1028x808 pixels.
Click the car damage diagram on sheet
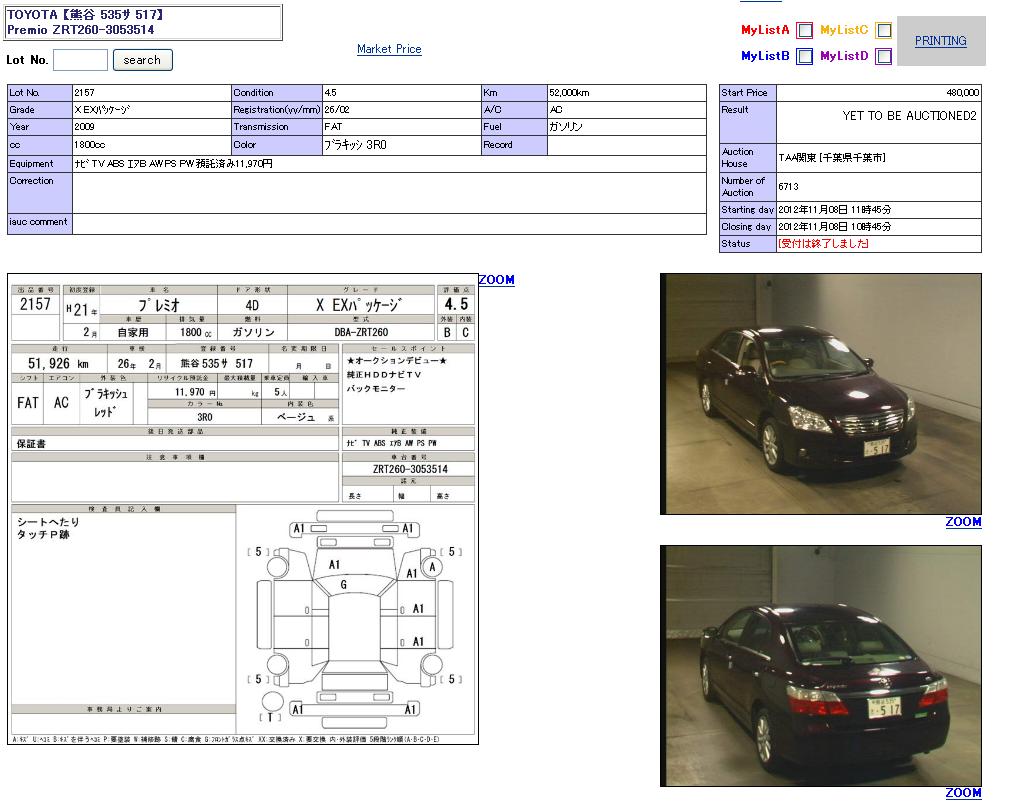(355, 620)
